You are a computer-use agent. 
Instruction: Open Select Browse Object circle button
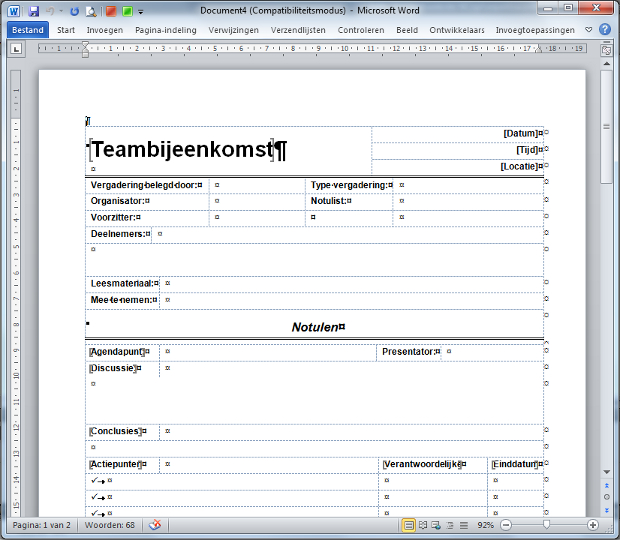pos(607,497)
